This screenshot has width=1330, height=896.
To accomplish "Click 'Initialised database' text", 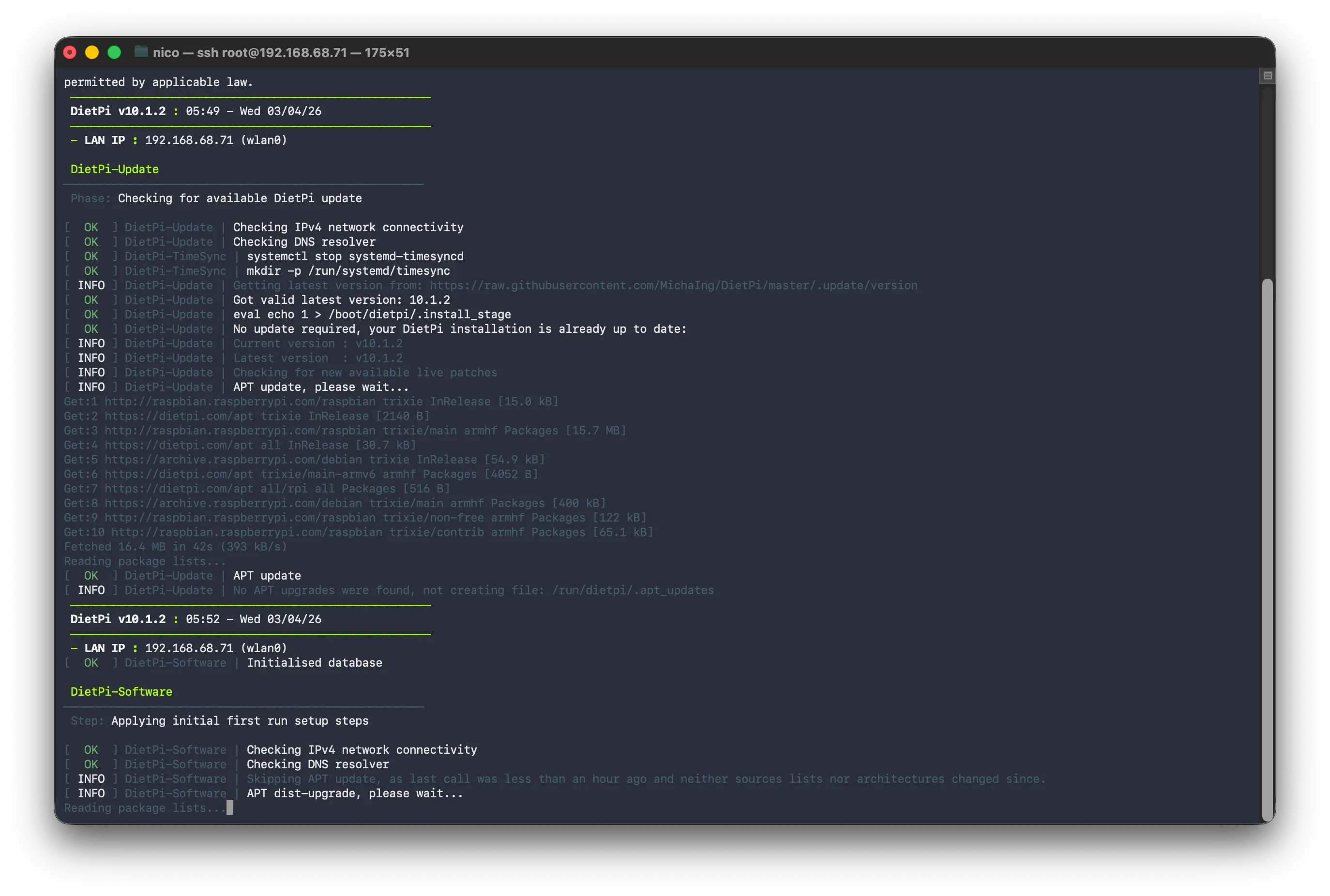I will [x=315, y=662].
